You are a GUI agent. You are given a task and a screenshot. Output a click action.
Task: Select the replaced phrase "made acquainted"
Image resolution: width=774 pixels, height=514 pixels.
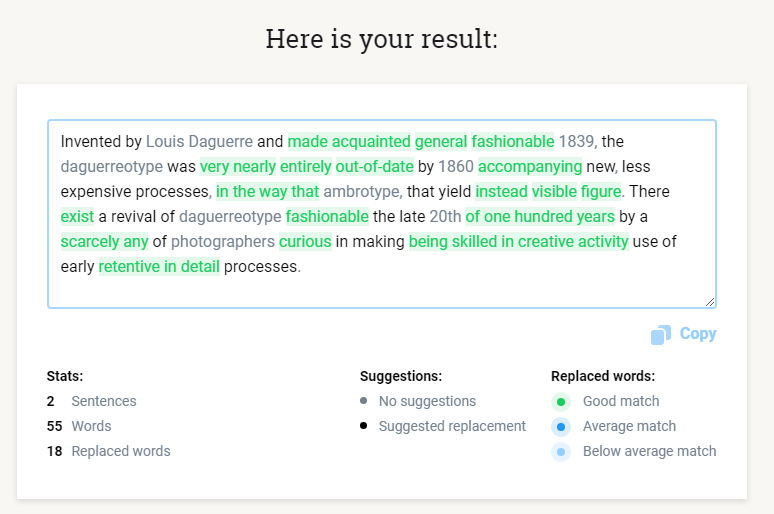click(349, 141)
